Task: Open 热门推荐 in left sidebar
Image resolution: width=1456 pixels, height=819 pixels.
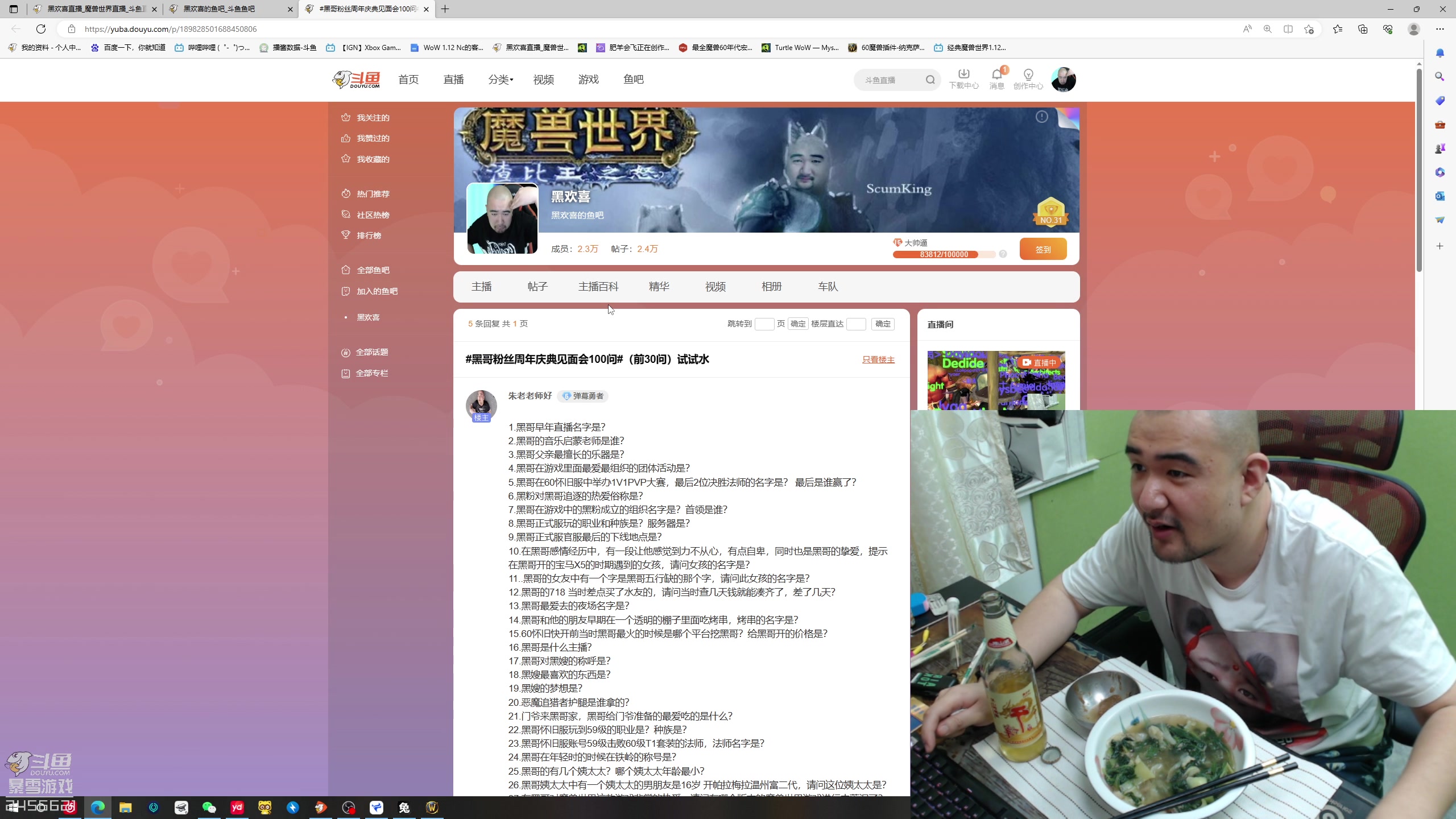Action: [365, 194]
